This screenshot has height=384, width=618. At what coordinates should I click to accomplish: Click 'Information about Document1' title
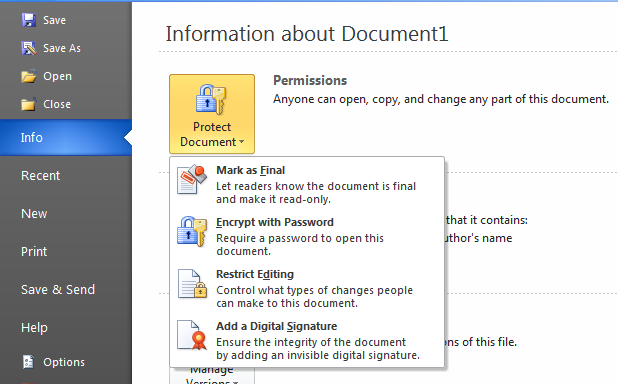coord(307,34)
